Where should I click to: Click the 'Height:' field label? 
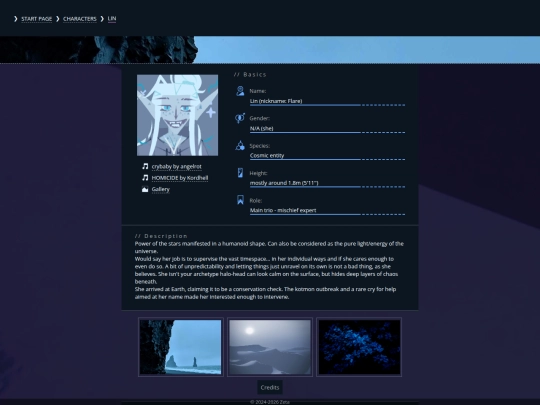click(258, 173)
